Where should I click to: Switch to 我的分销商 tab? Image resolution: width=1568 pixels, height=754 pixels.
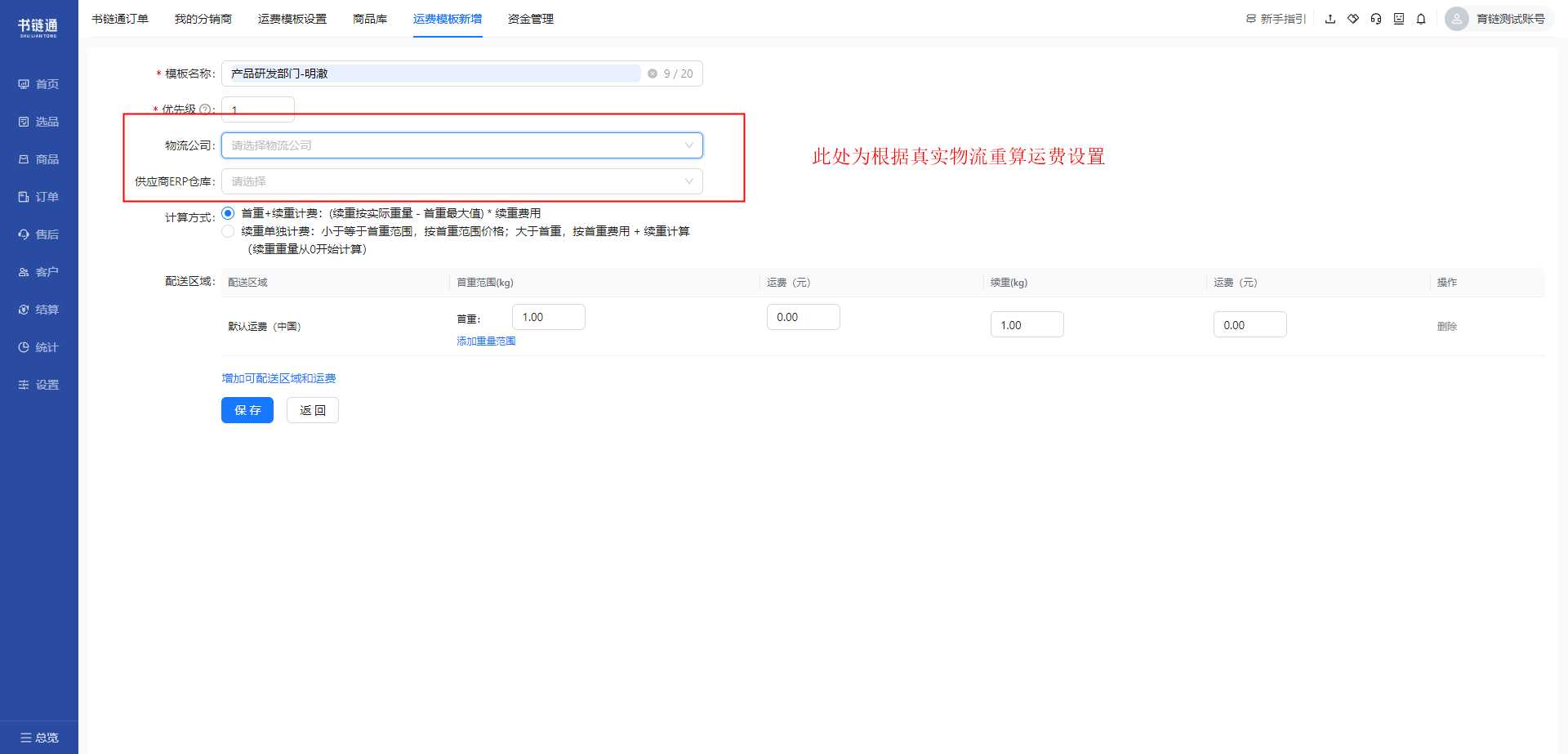[203, 19]
